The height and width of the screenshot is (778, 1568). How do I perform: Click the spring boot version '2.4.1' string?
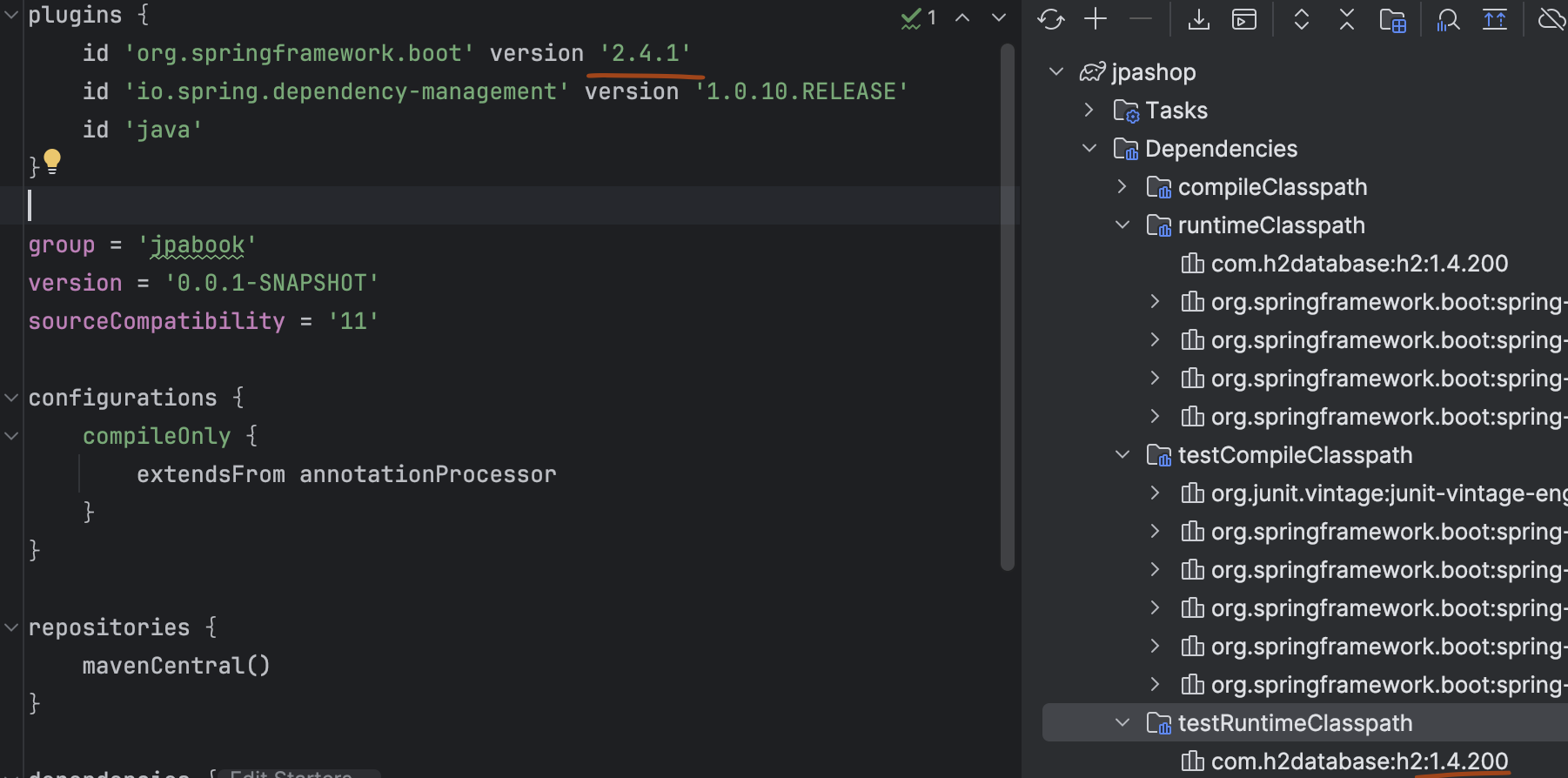click(x=645, y=53)
